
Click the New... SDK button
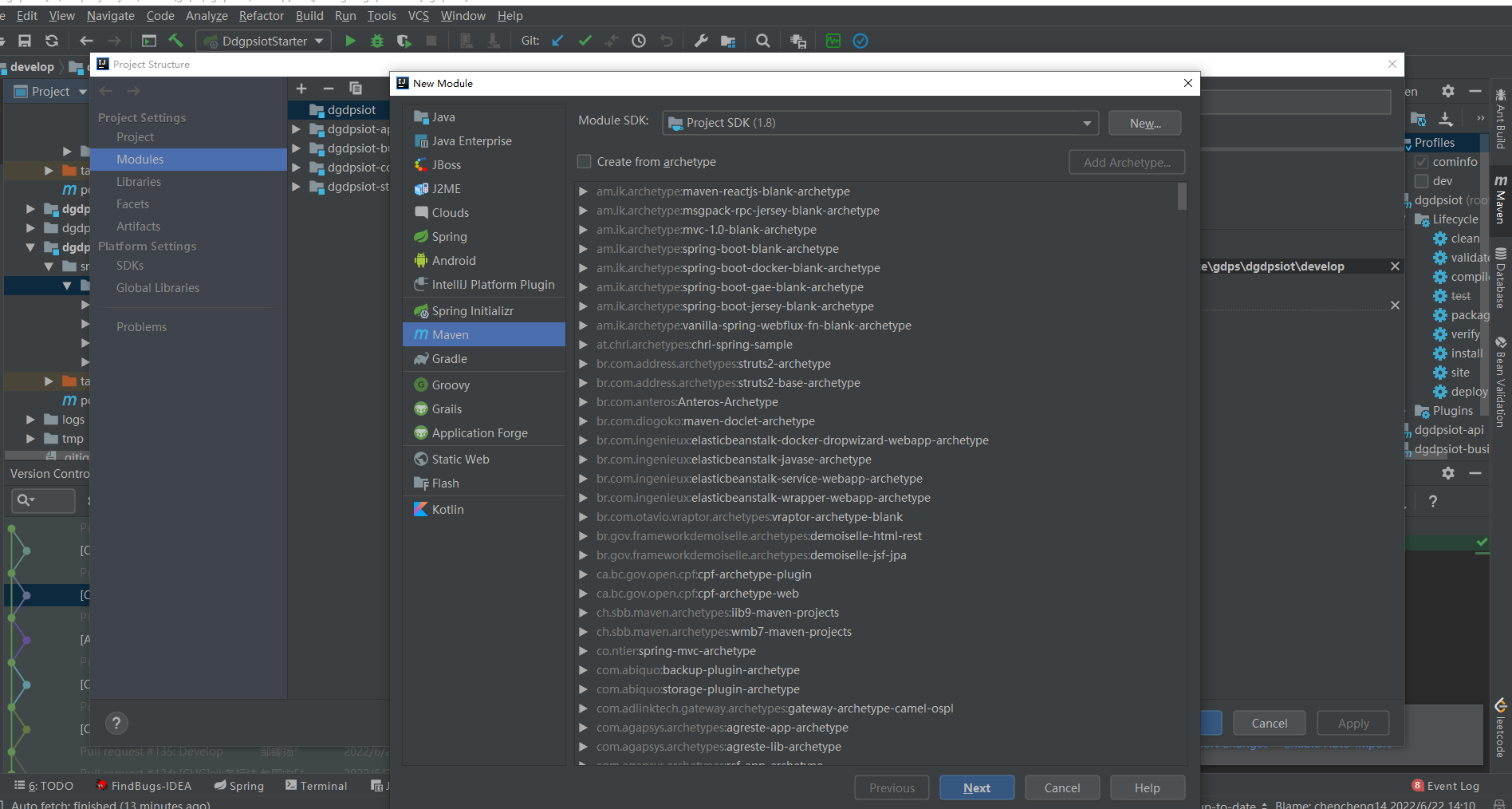(1145, 123)
